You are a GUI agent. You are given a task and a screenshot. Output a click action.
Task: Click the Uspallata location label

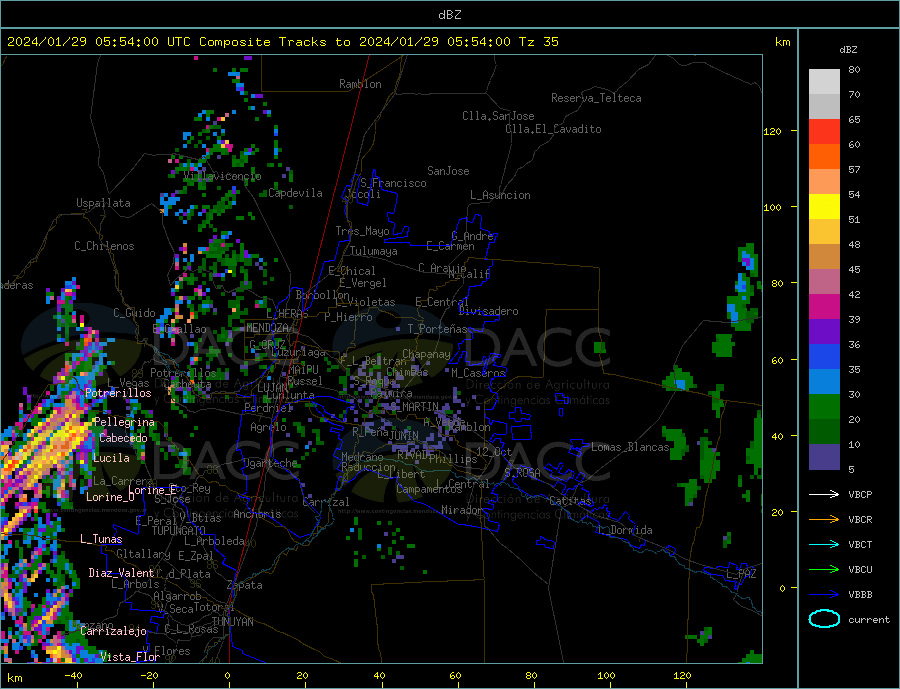tap(103, 203)
